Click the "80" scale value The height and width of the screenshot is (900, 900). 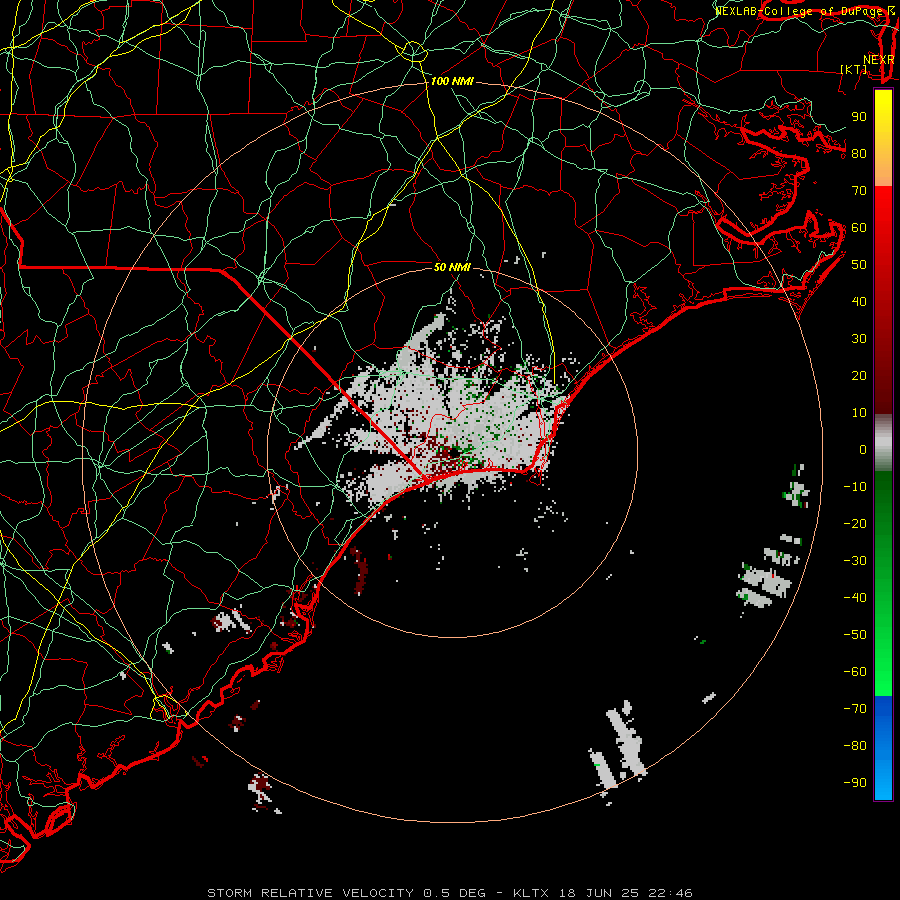[859, 154]
